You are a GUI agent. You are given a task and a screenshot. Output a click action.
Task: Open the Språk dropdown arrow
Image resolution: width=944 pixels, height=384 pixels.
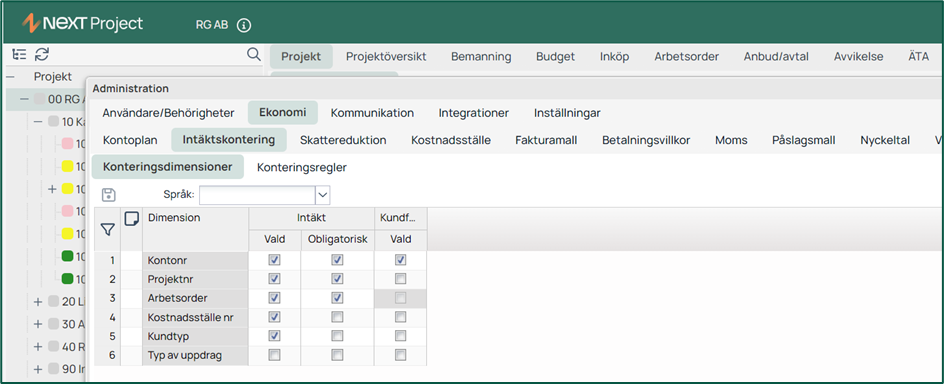[323, 195]
